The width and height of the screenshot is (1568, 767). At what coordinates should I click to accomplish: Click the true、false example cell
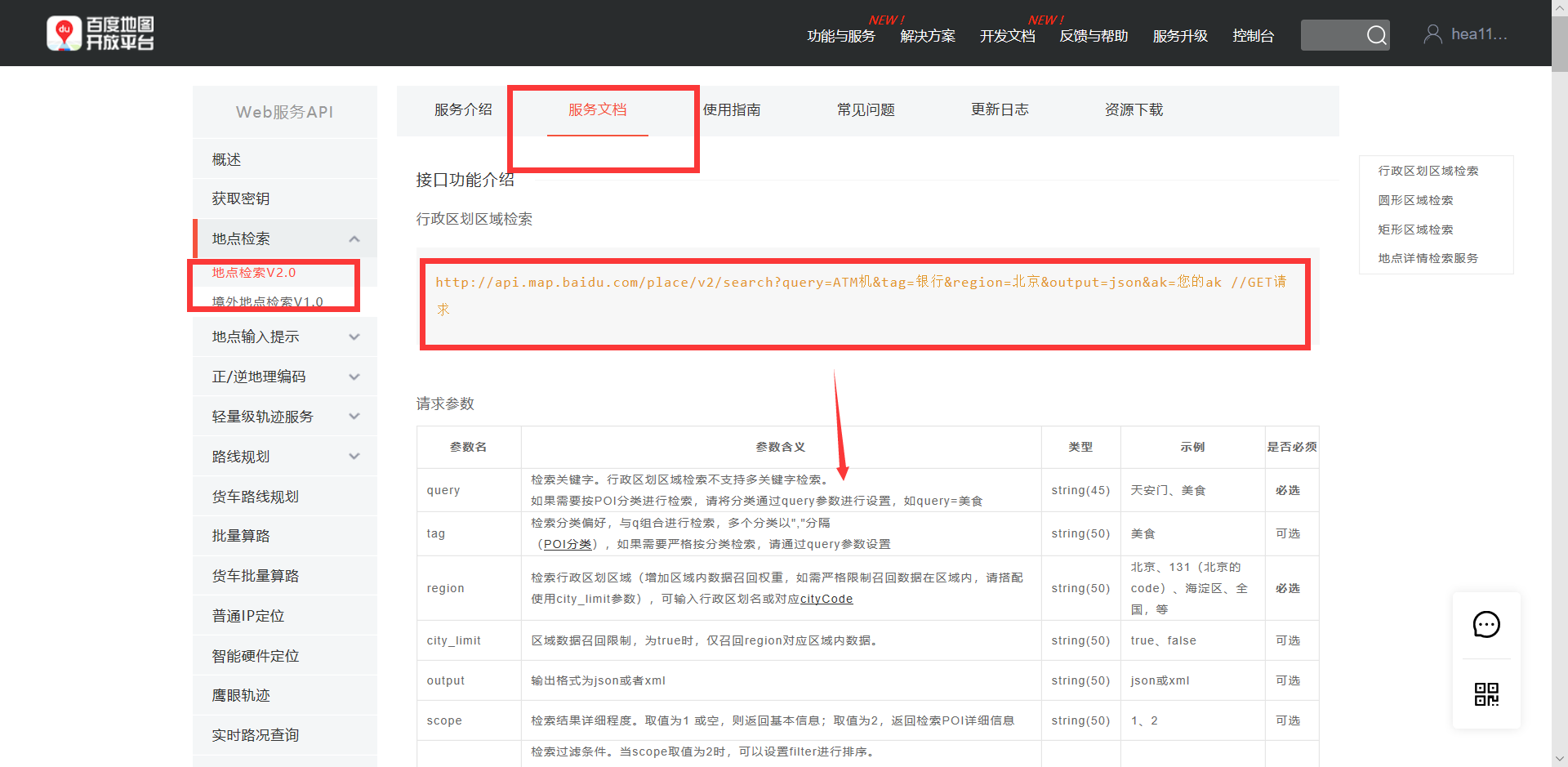pos(1192,640)
